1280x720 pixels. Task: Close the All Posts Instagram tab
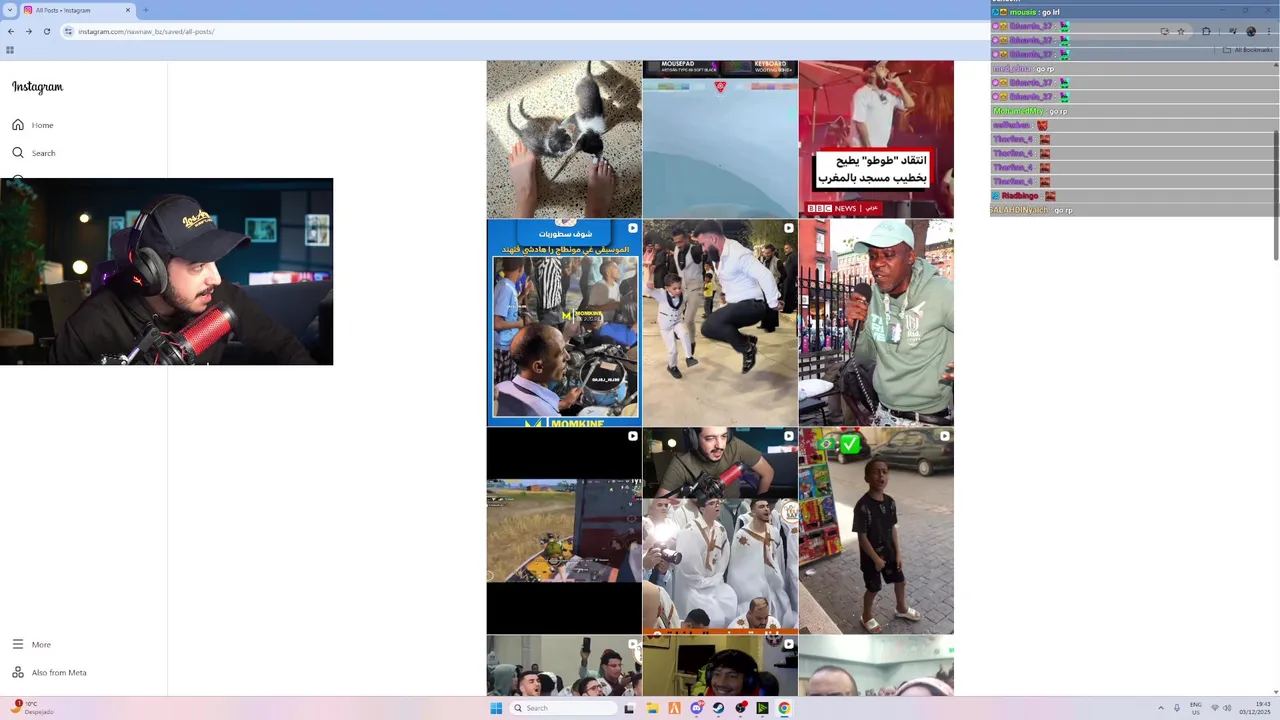128,10
